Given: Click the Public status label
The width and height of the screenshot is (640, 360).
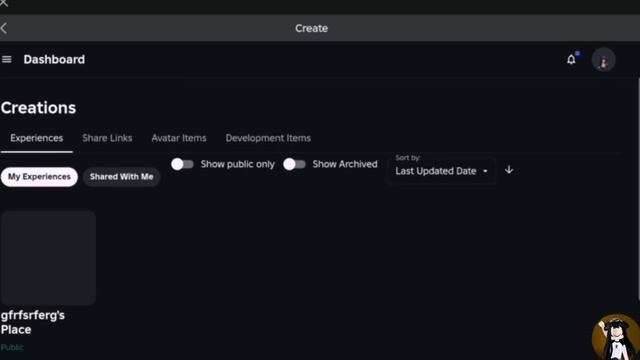Looking at the screenshot, I should 12,347.
